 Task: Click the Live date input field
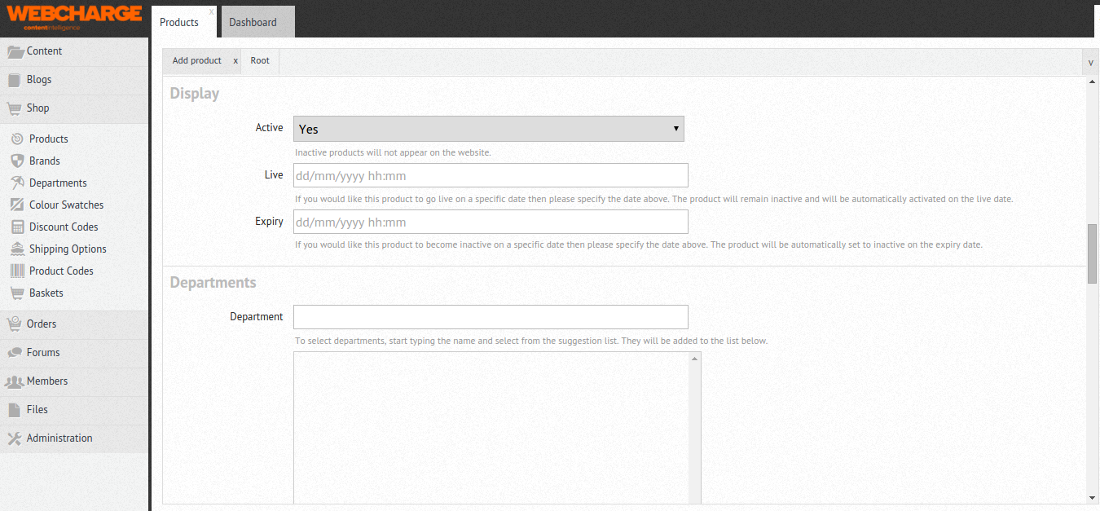coord(490,175)
